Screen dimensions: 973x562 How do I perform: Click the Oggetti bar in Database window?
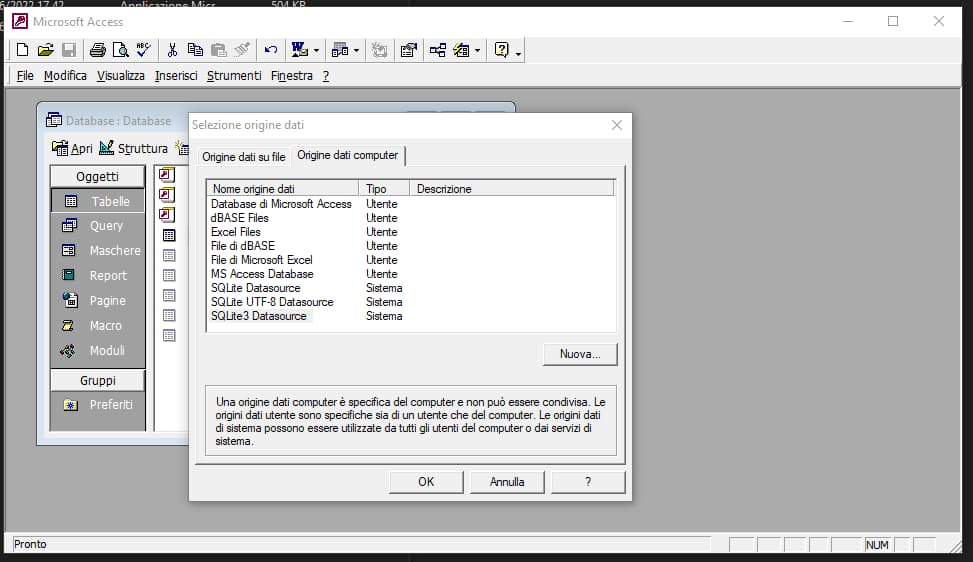pos(97,176)
